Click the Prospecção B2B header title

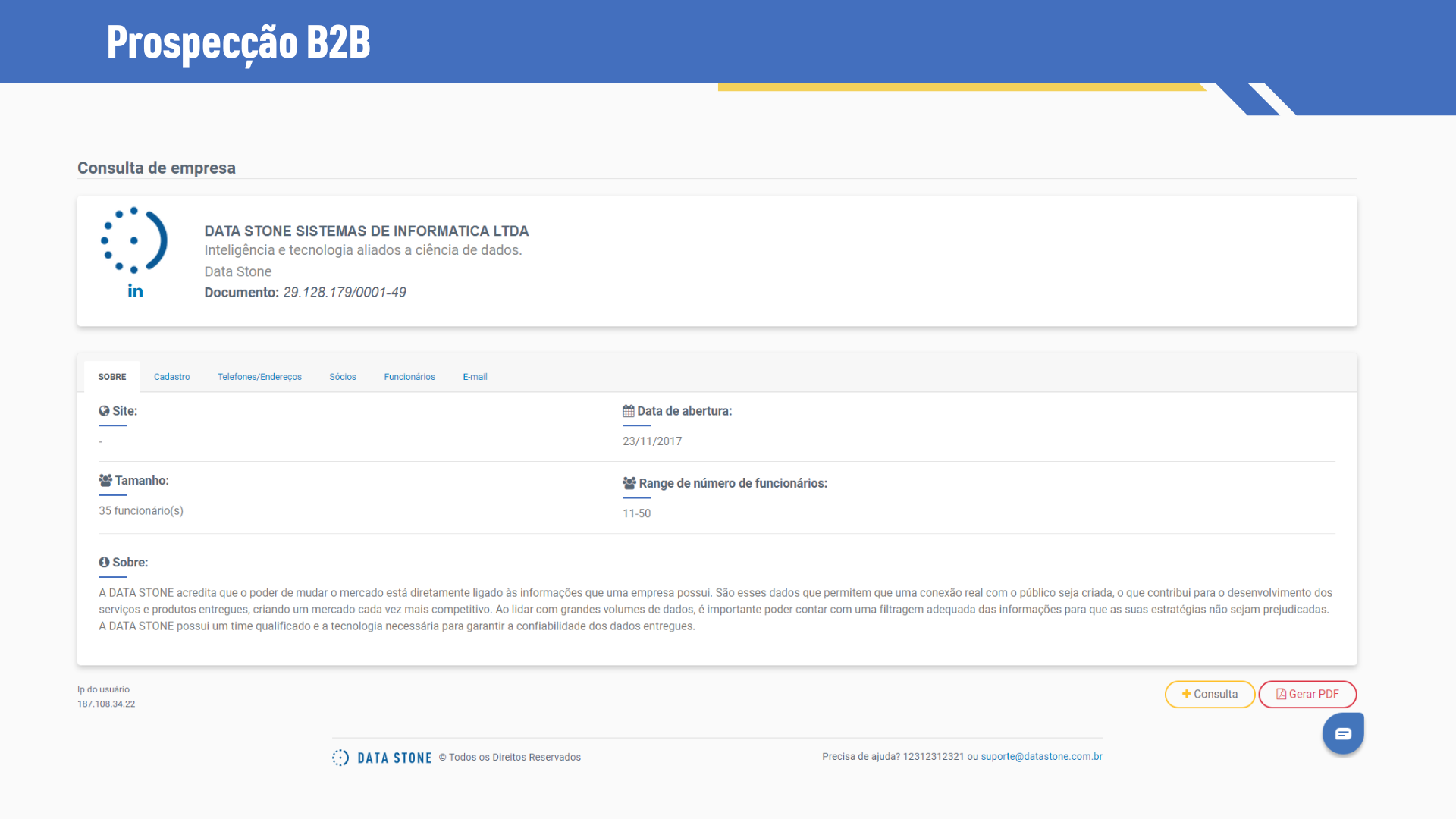pos(239,42)
